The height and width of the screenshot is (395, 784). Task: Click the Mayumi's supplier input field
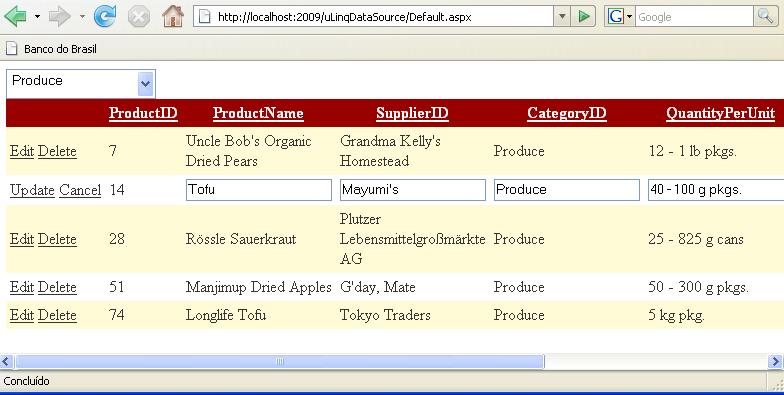coord(412,190)
